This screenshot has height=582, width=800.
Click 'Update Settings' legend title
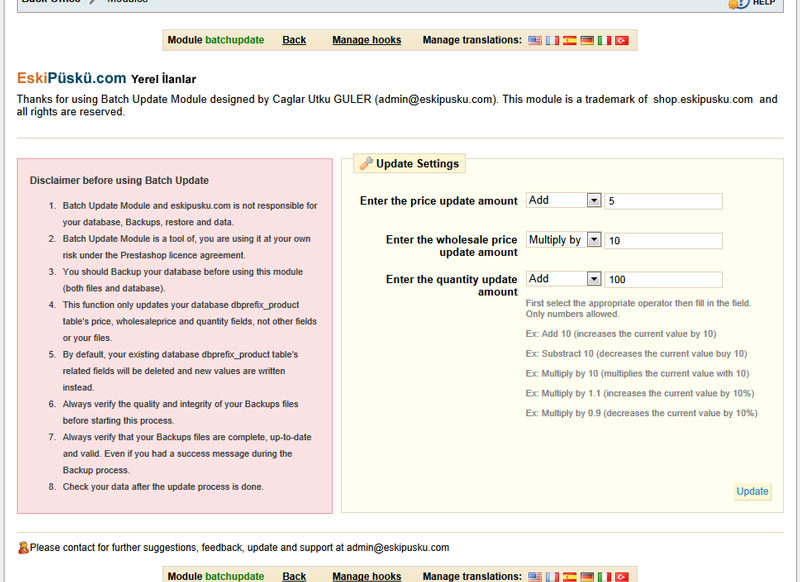click(417, 163)
